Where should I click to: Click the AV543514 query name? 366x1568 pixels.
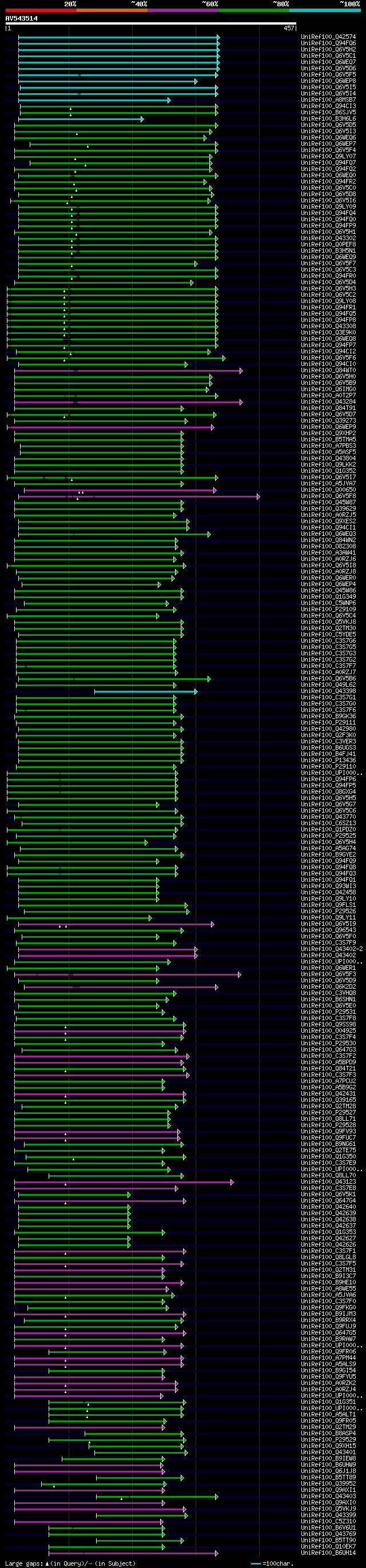(21, 18)
